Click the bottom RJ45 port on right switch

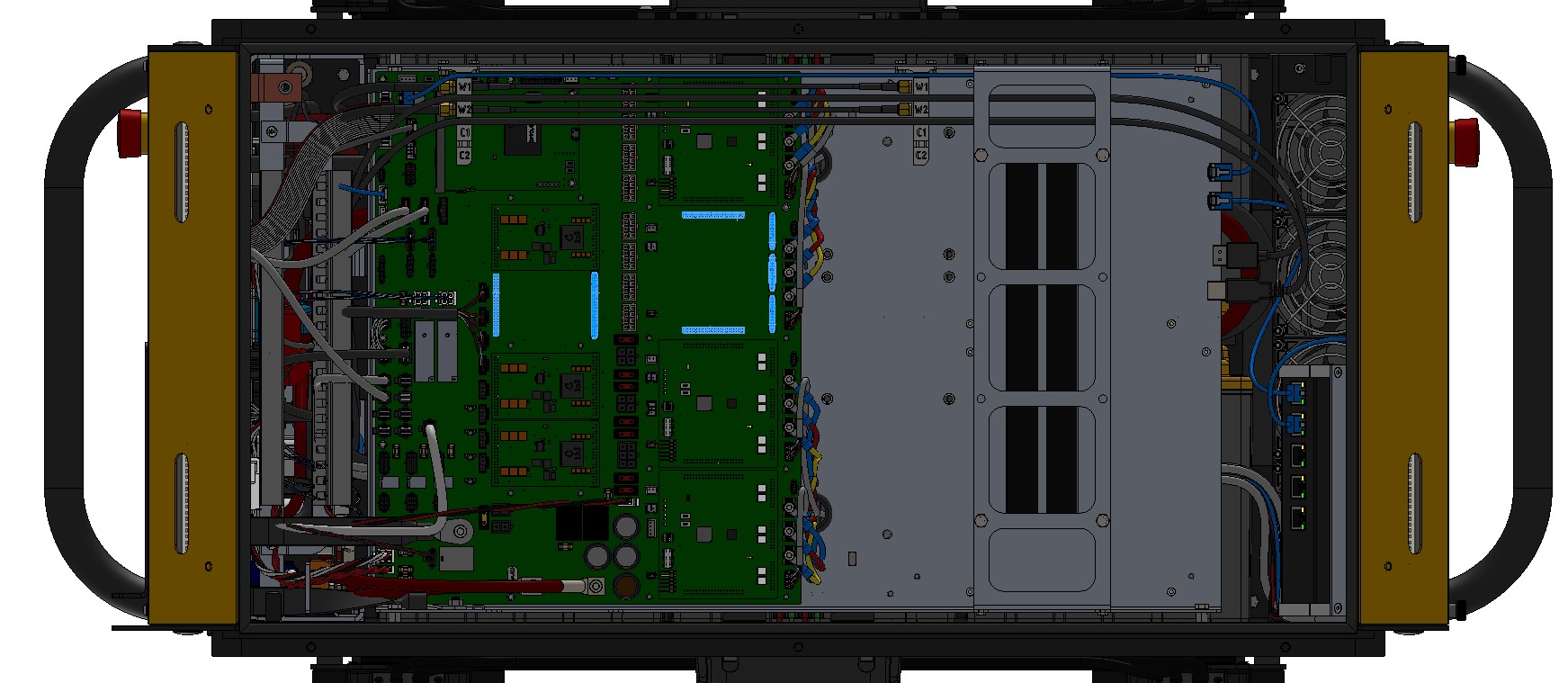(1298, 517)
